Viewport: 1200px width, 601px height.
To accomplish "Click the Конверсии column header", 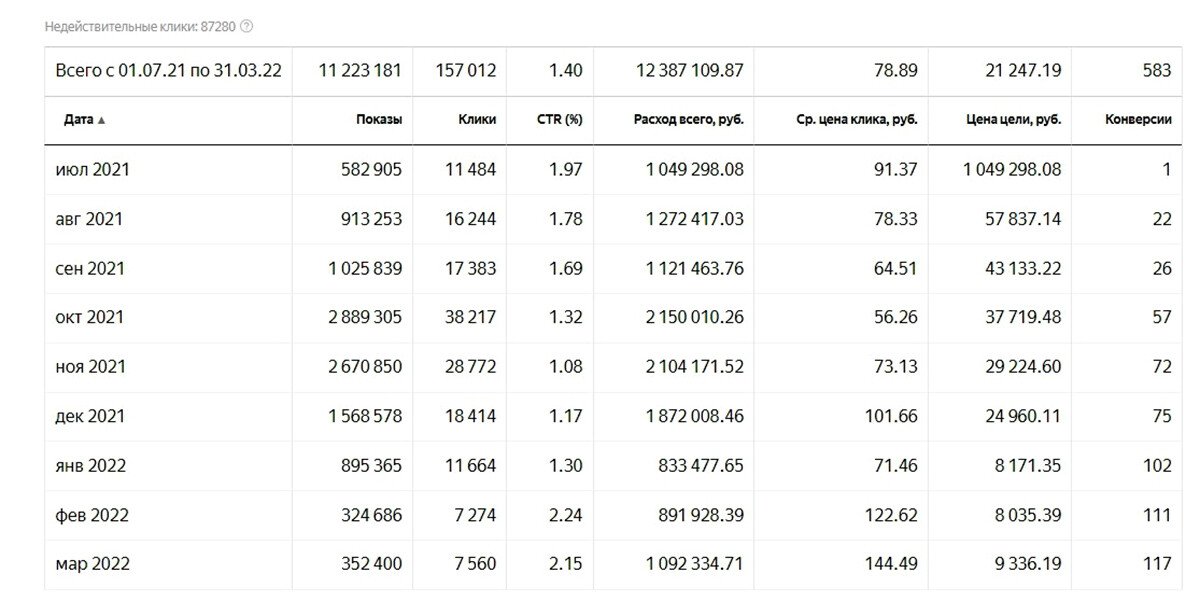I will click(x=1138, y=120).
